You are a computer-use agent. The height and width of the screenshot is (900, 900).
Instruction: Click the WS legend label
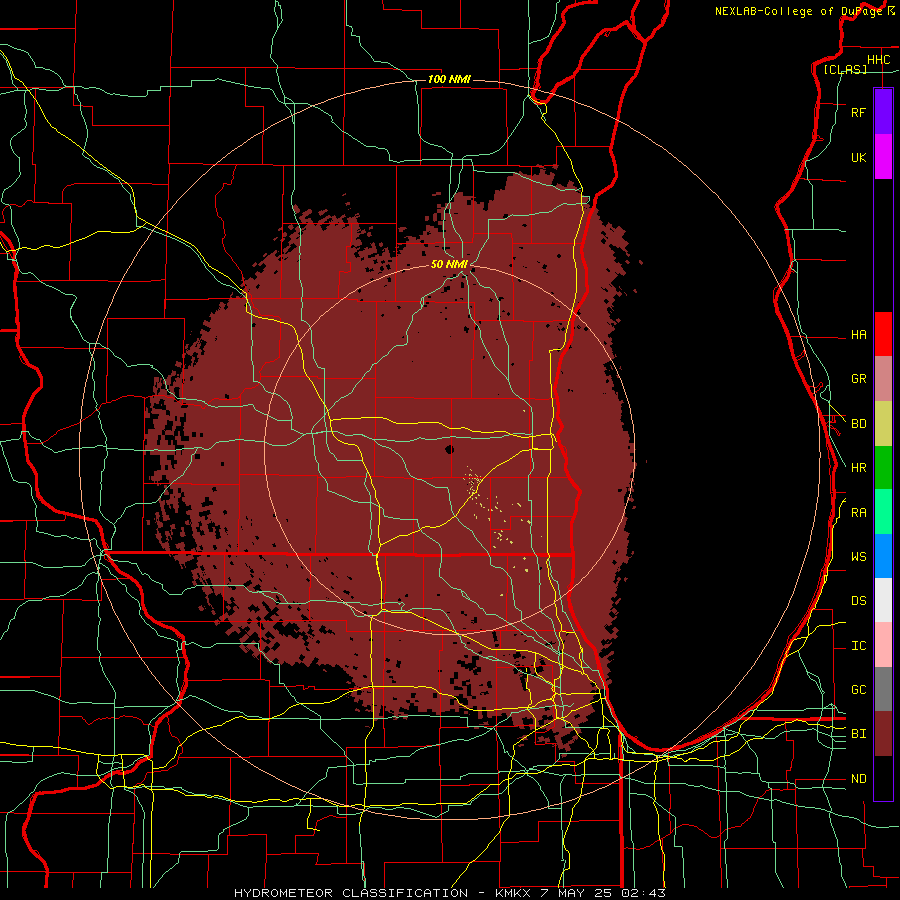point(858,557)
